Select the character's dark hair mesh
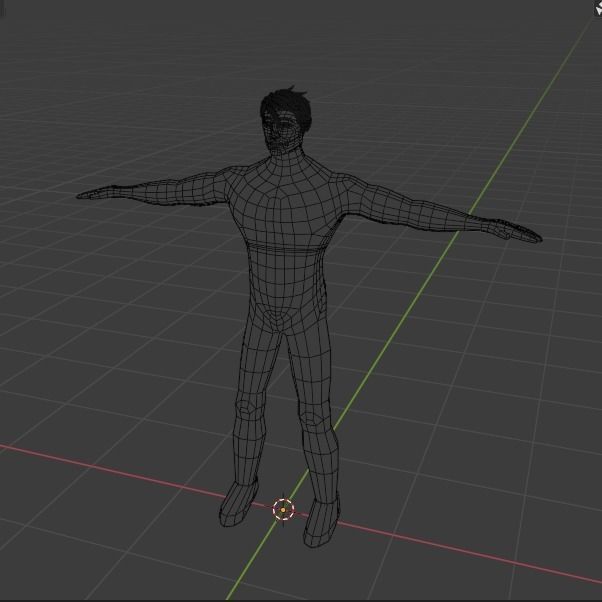 click(286, 108)
